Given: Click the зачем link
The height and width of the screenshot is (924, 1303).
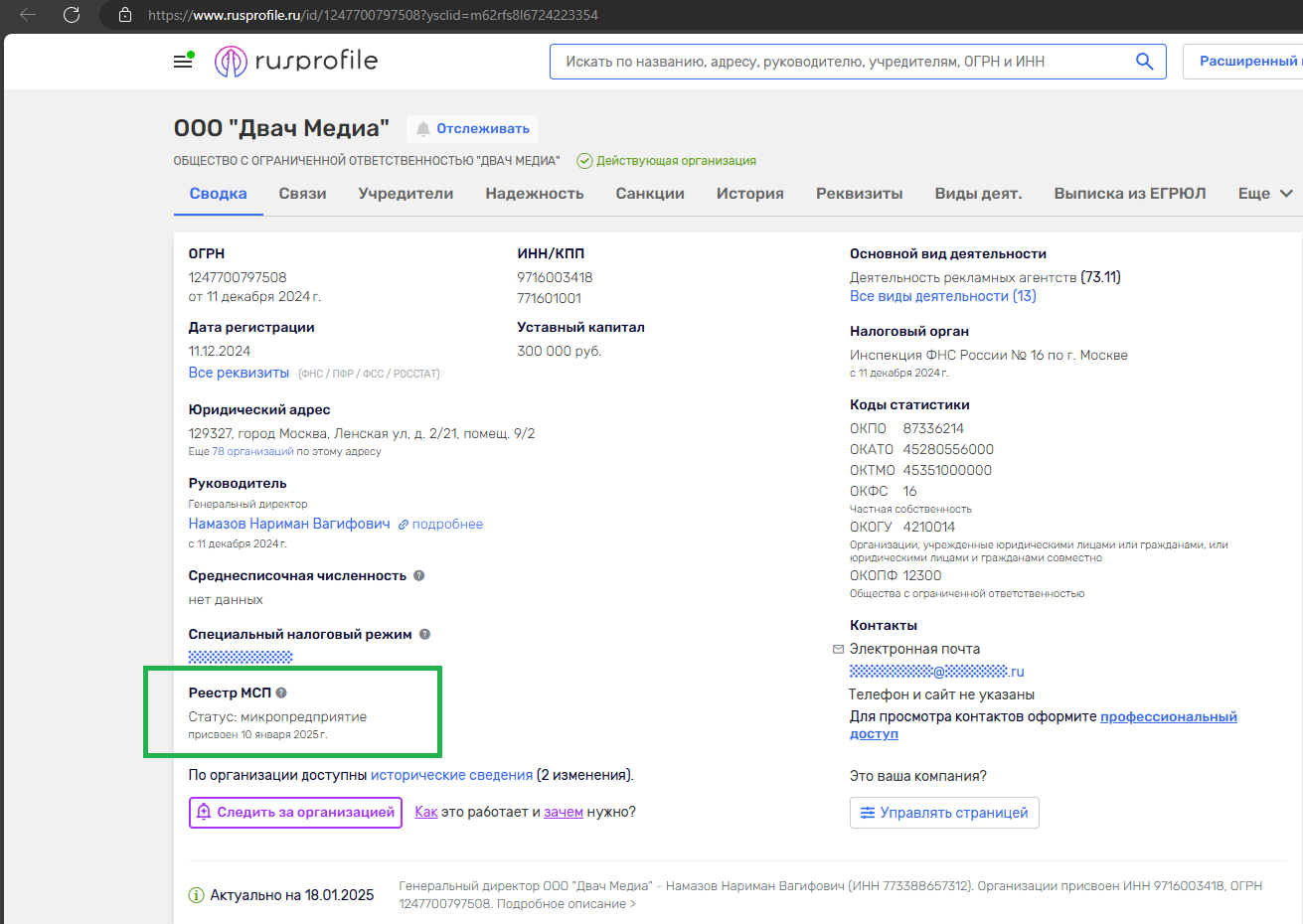Looking at the screenshot, I should tap(564, 812).
